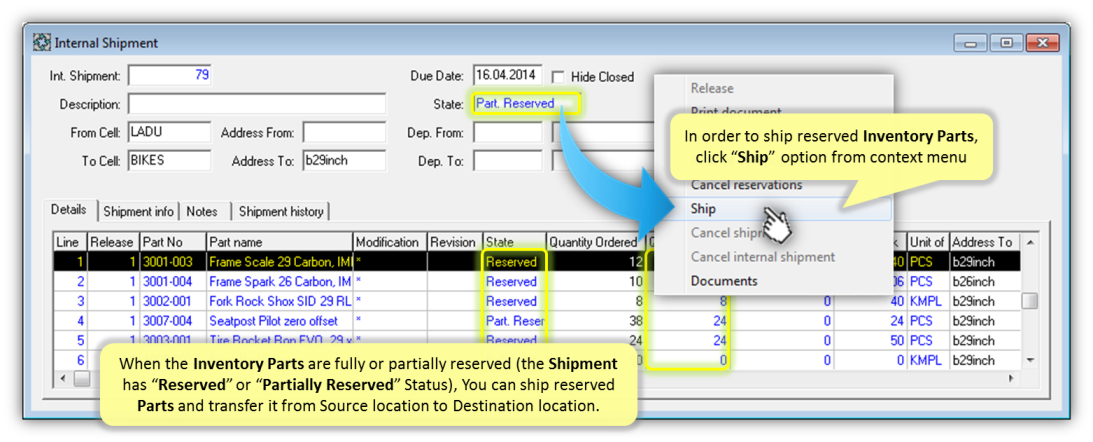The width and height of the screenshot is (1093, 442).
Task: Click the State column header
Action: click(x=514, y=242)
